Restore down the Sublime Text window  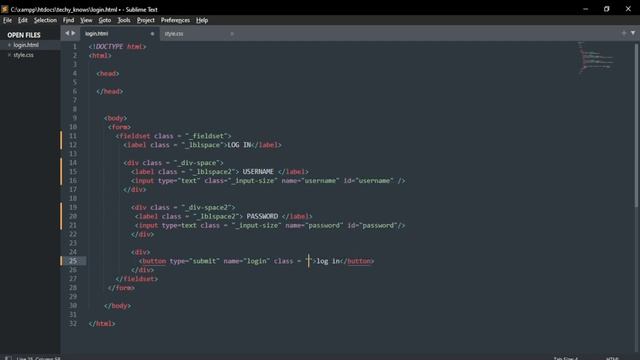click(607, 9)
